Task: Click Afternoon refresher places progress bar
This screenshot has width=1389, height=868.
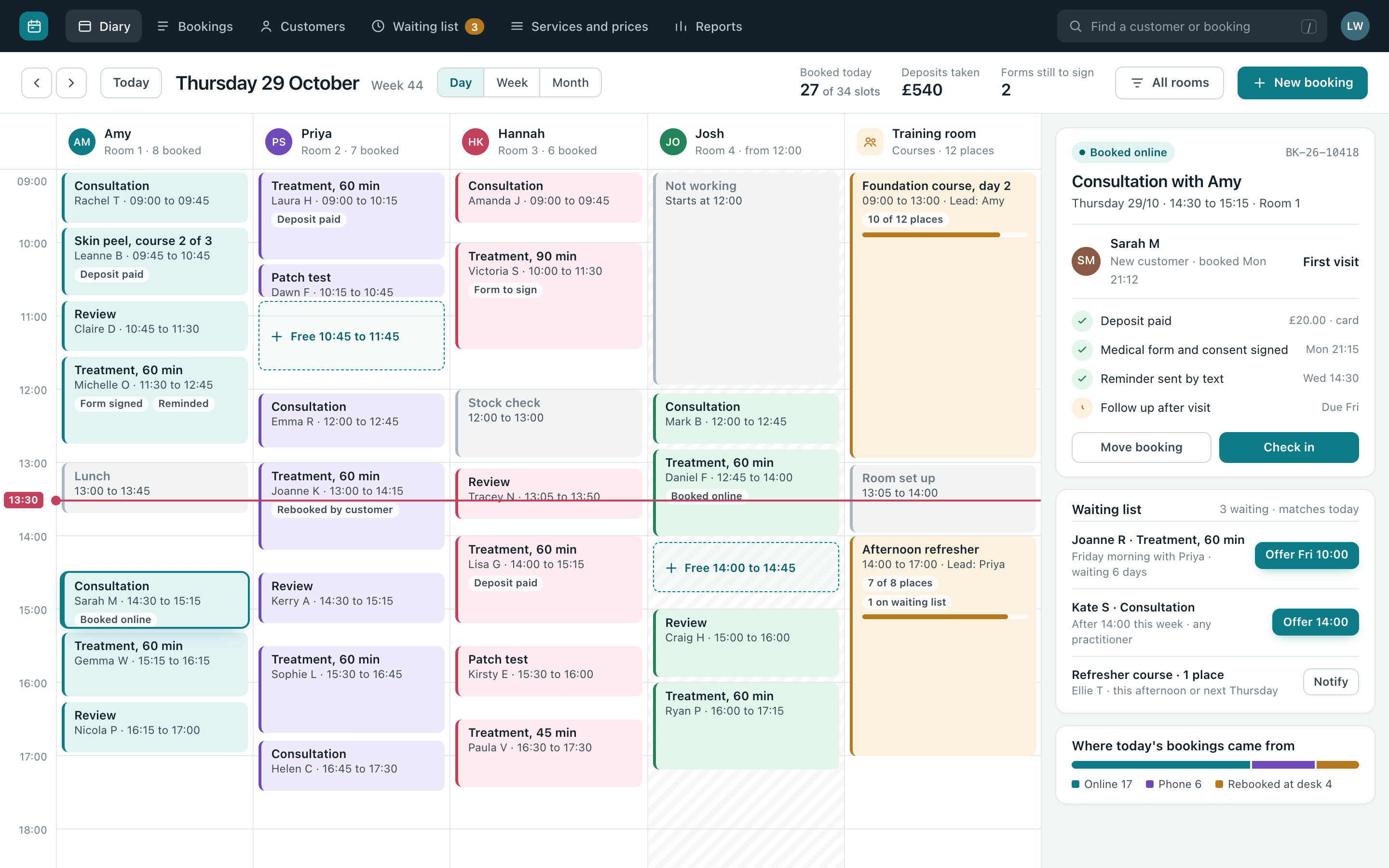Action: pos(945,617)
